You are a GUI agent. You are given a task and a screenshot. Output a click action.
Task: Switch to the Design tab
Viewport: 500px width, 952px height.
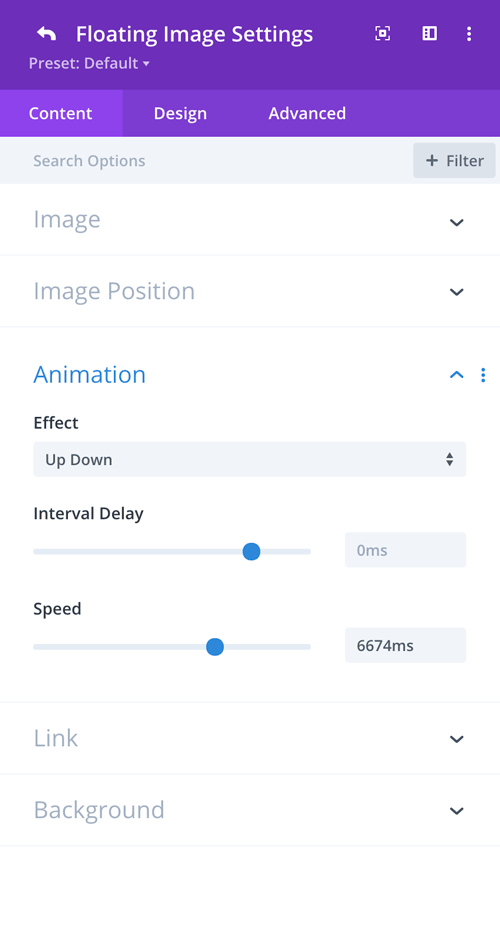click(180, 114)
